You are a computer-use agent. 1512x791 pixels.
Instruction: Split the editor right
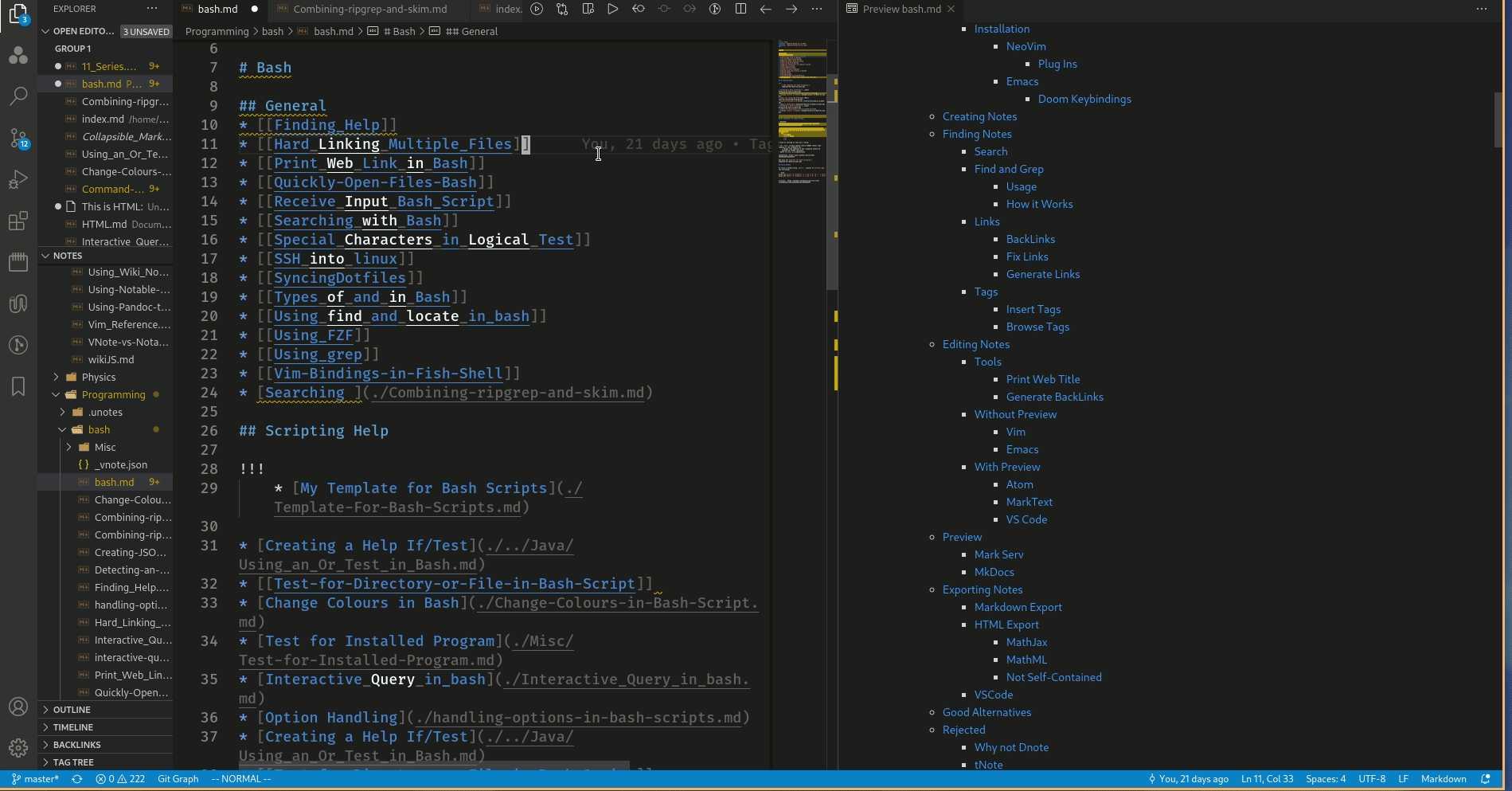(x=740, y=9)
